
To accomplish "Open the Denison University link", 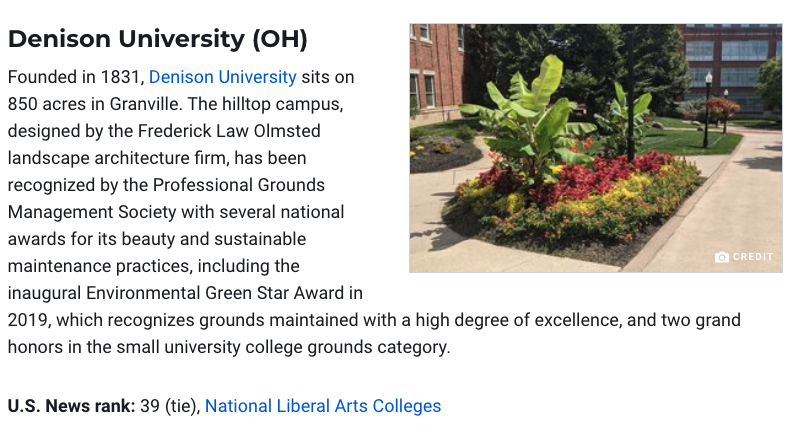I will (x=222, y=77).
